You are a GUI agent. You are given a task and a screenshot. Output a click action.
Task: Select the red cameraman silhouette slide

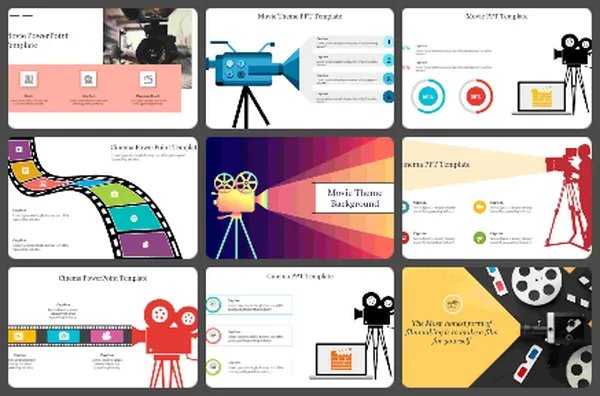497,198
